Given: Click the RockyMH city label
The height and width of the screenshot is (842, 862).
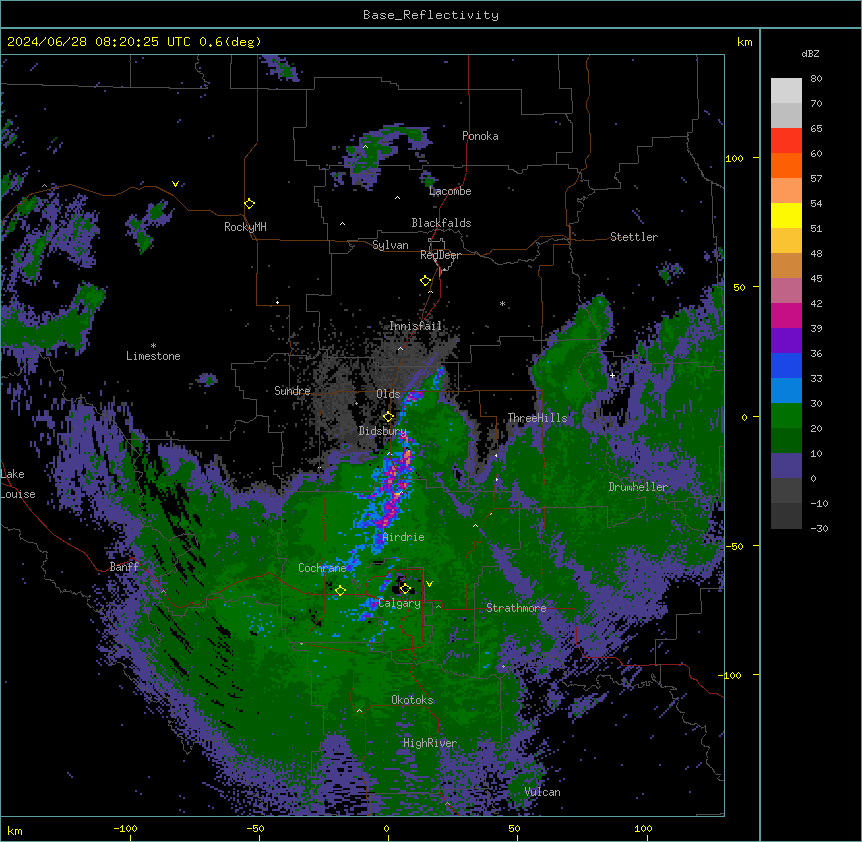Looking at the screenshot, I should click(x=245, y=227).
